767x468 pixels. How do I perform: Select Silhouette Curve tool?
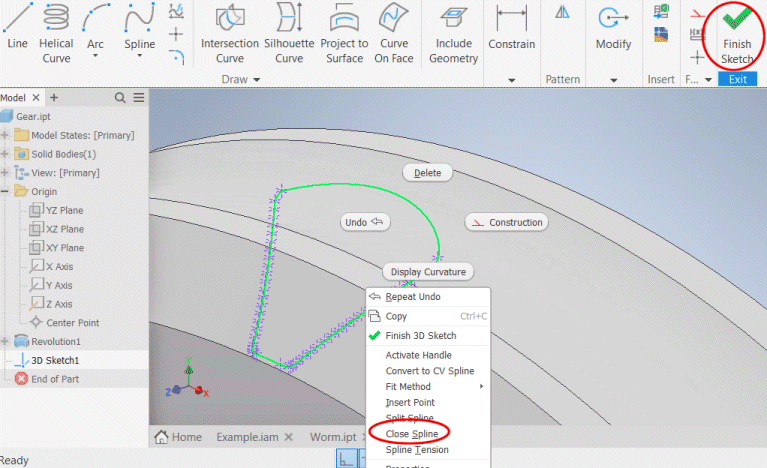289,33
